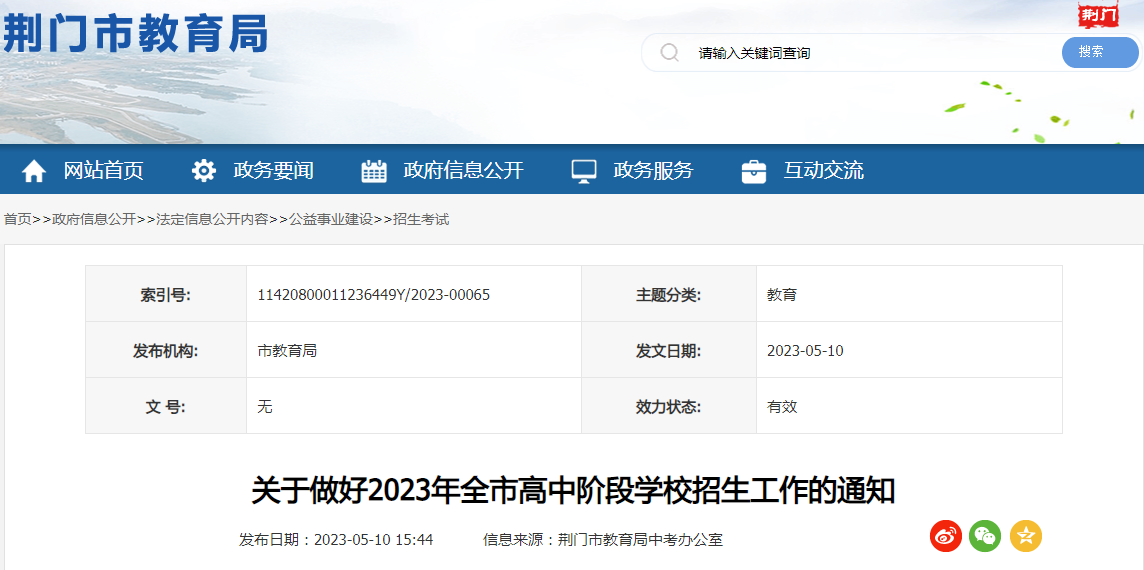Click the red 荆门 seal logo
Viewport: 1144px width, 570px height.
[x=1098, y=15]
